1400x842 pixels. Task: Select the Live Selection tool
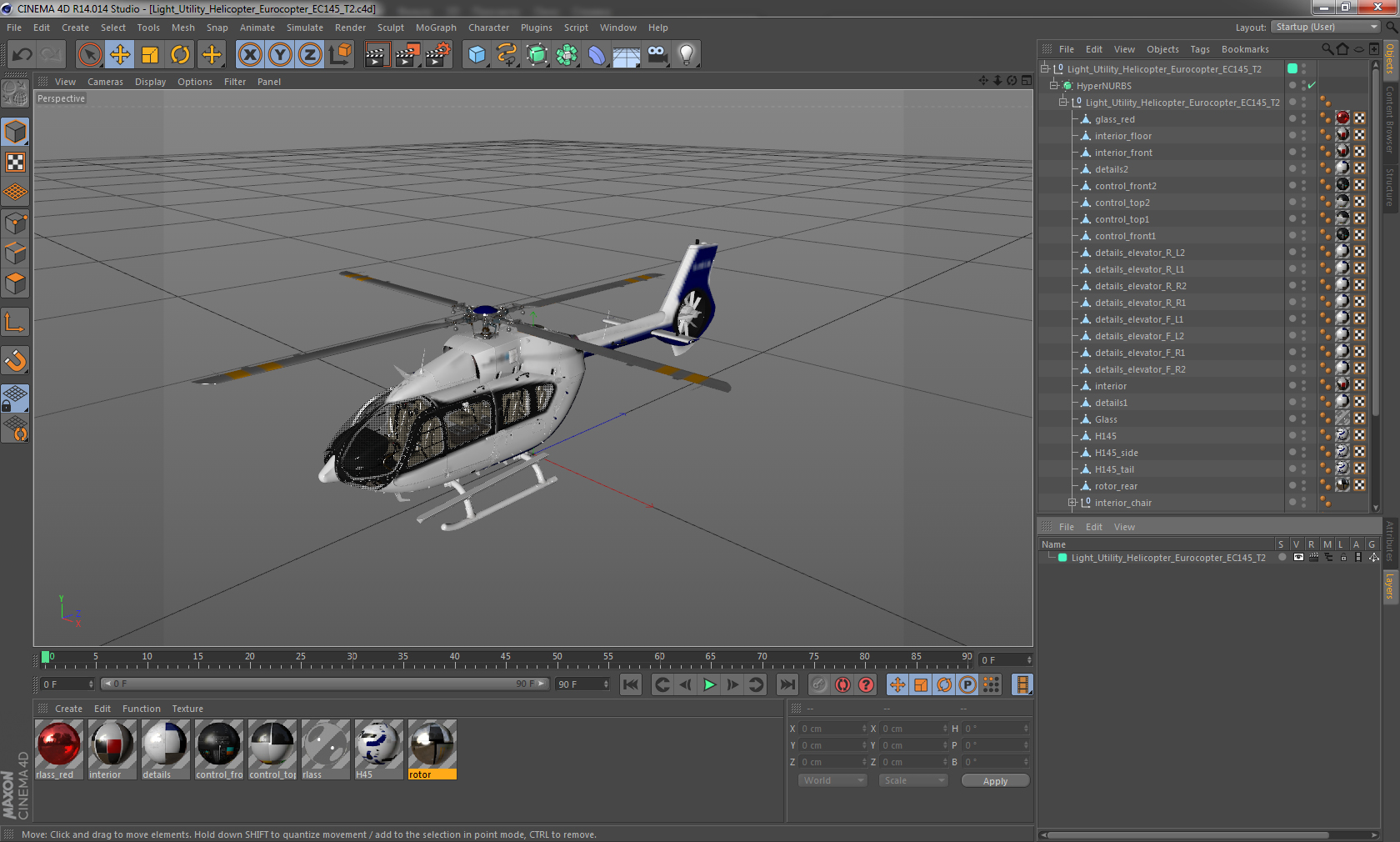(x=89, y=55)
